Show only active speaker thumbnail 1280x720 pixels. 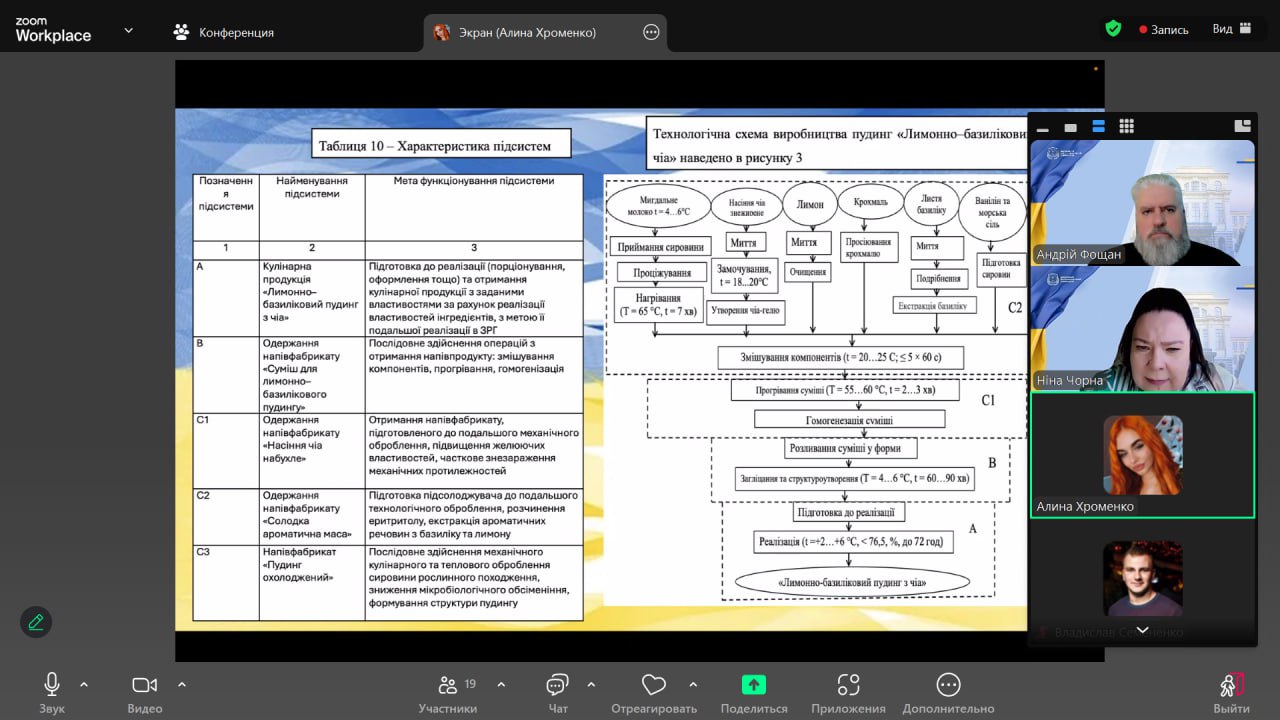tap(1070, 127)
